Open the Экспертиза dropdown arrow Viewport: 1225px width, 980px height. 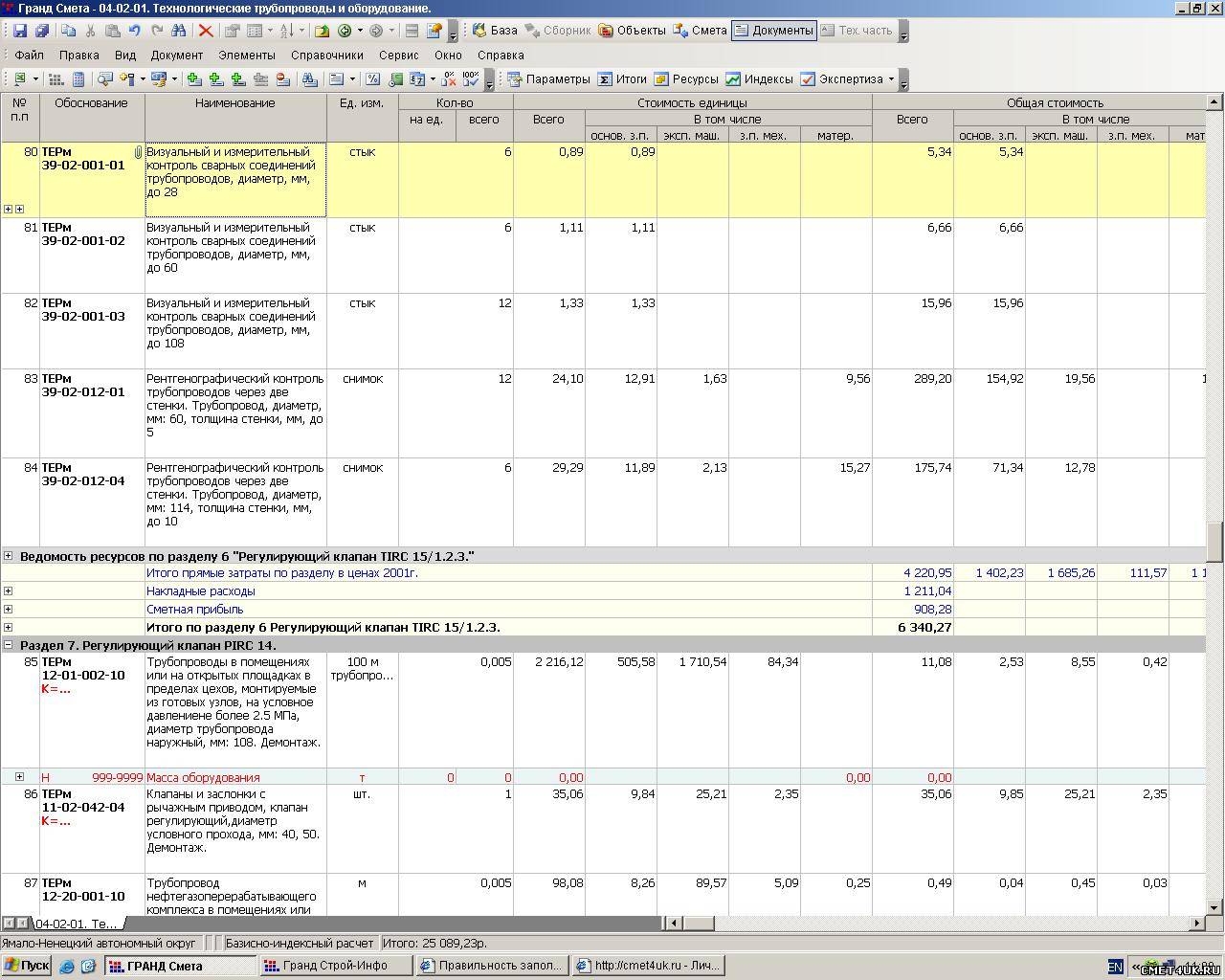pos(891,79)
